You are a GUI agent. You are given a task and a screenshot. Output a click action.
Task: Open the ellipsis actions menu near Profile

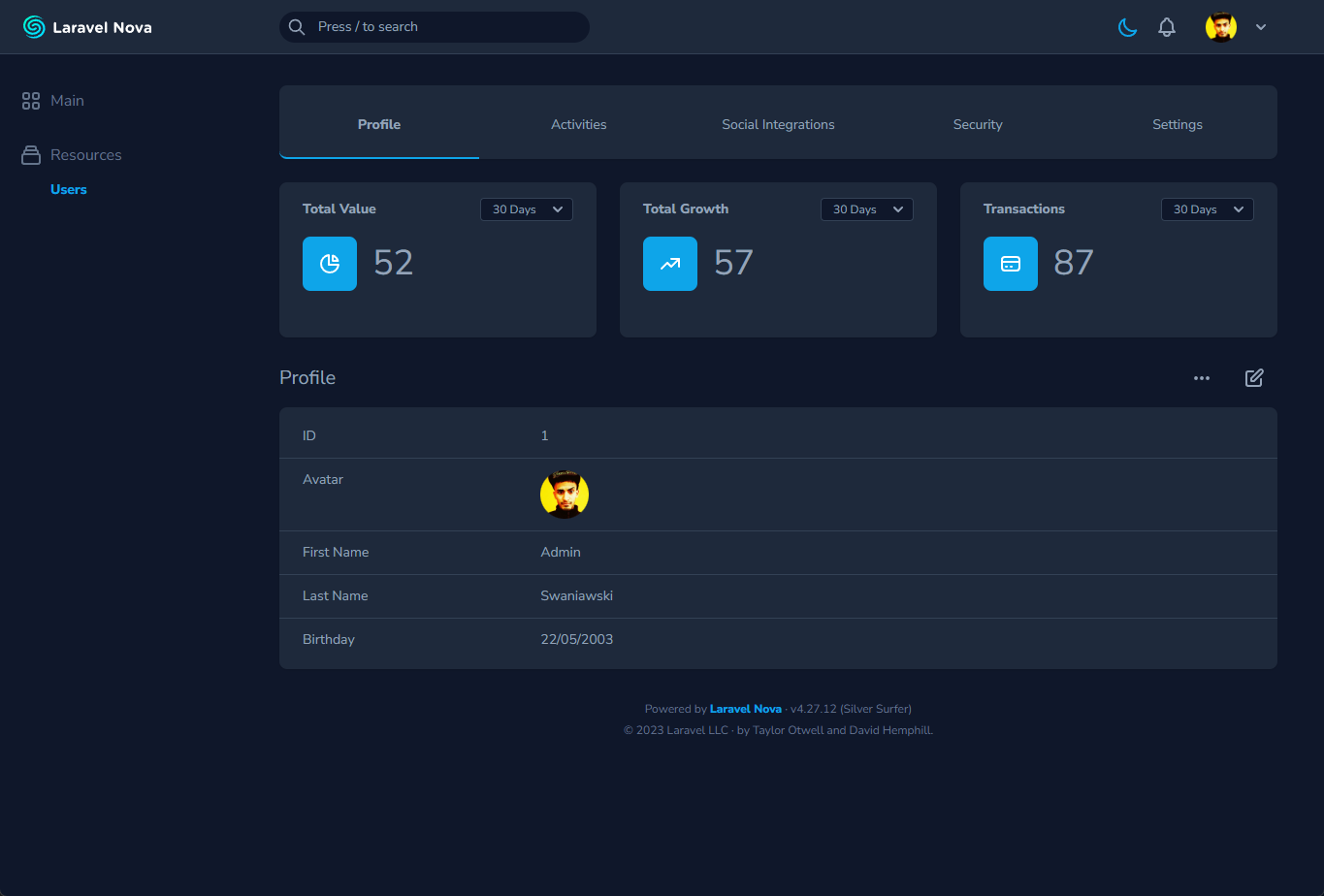click(x=1202, y=378)
